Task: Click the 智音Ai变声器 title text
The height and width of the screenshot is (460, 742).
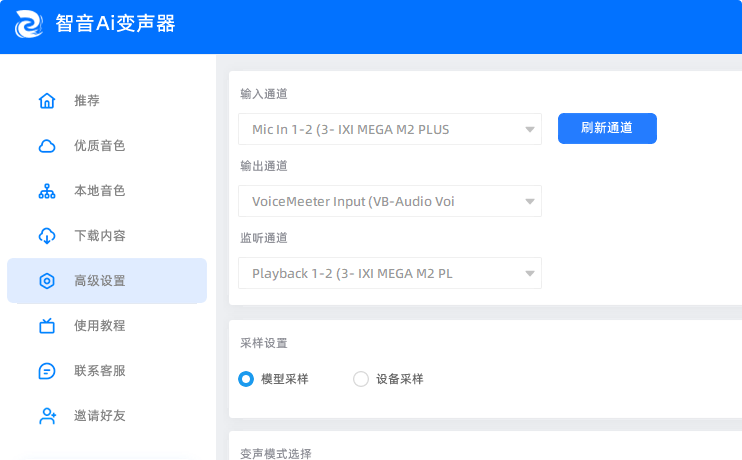Action: click(x=115, y=23)
